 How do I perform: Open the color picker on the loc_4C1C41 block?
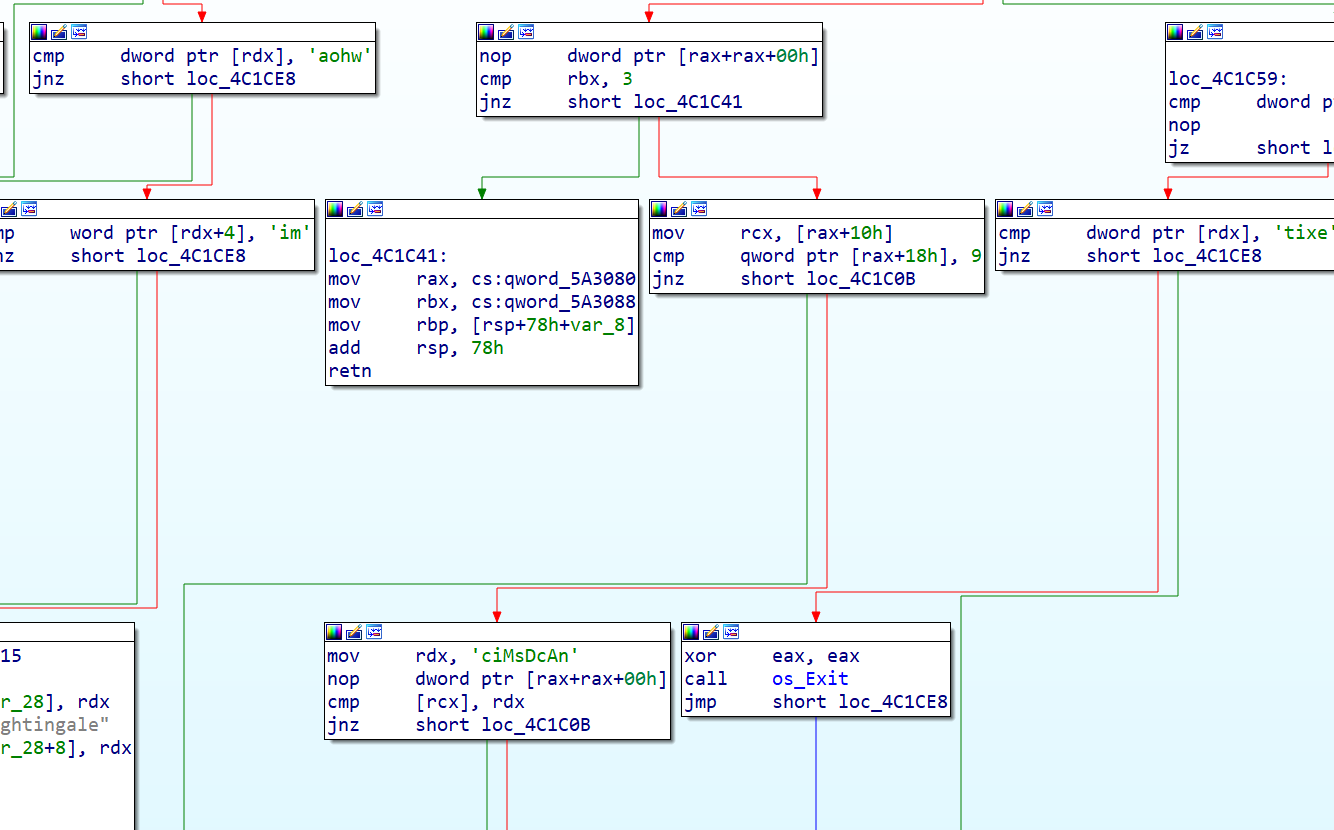tap(335, 208)
